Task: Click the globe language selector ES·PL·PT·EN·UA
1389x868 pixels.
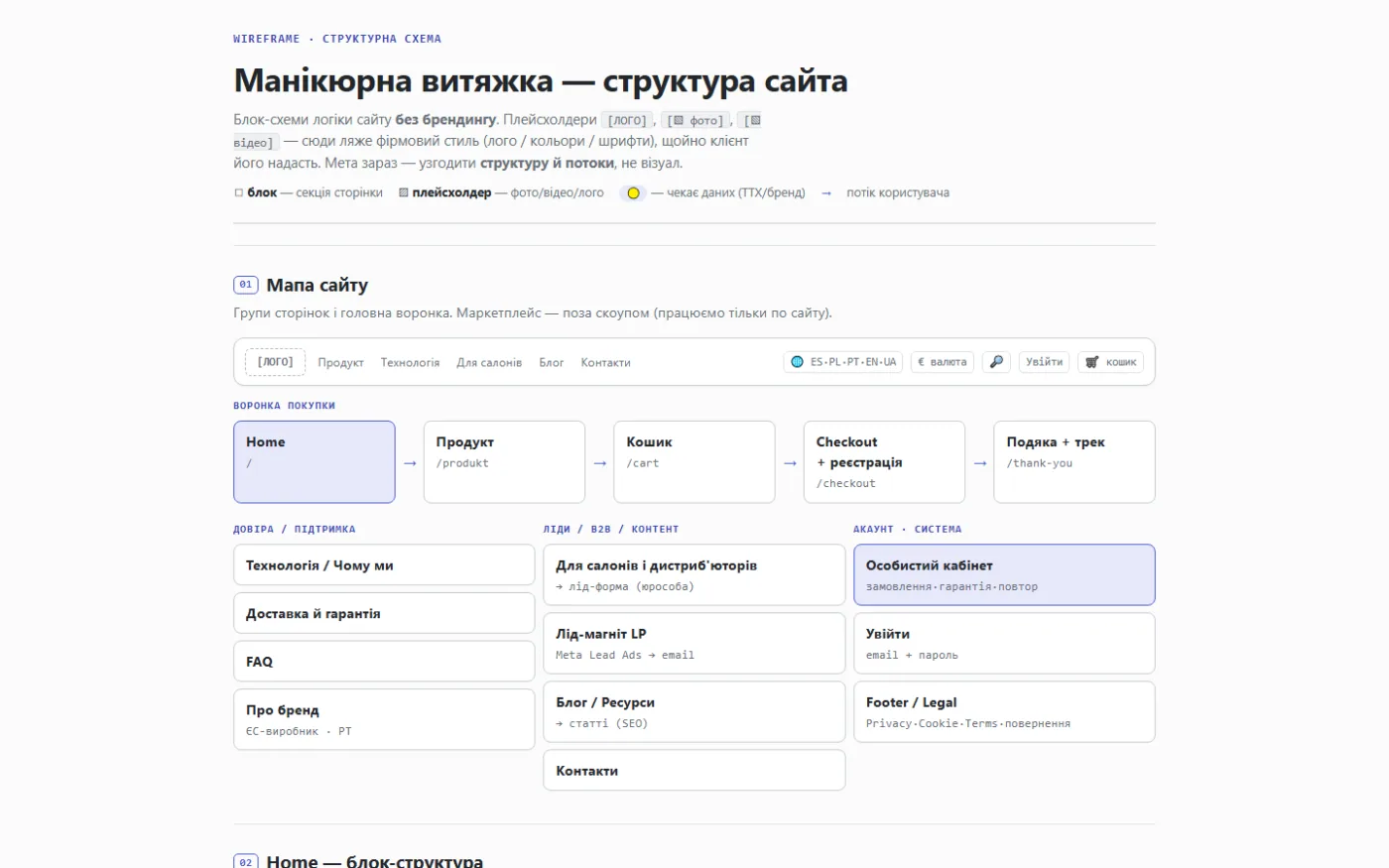Action: [x=843, y=362]
